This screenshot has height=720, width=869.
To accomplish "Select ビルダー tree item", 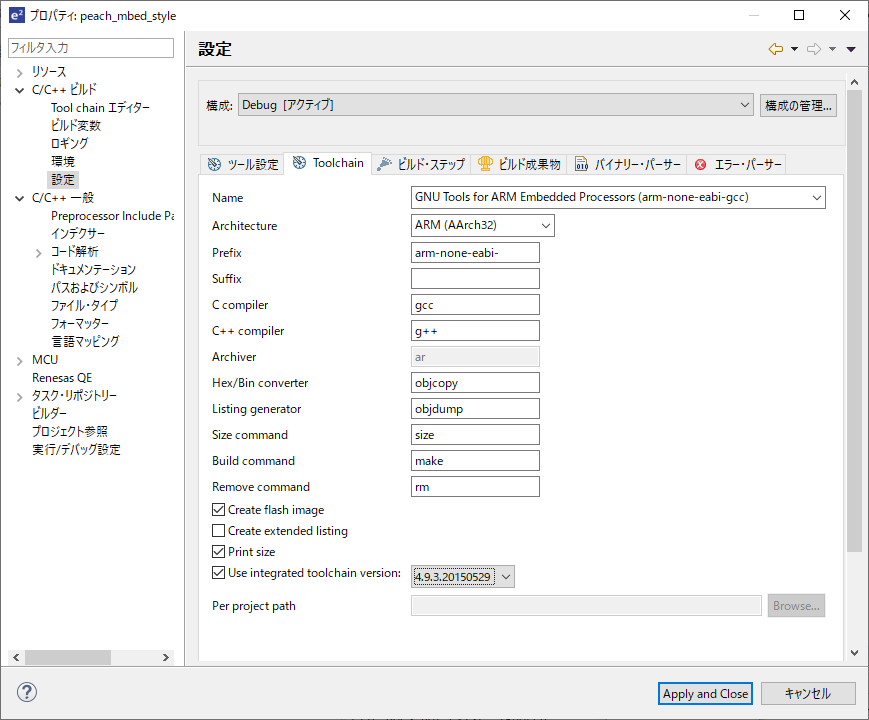I will [x=49, y=413].
